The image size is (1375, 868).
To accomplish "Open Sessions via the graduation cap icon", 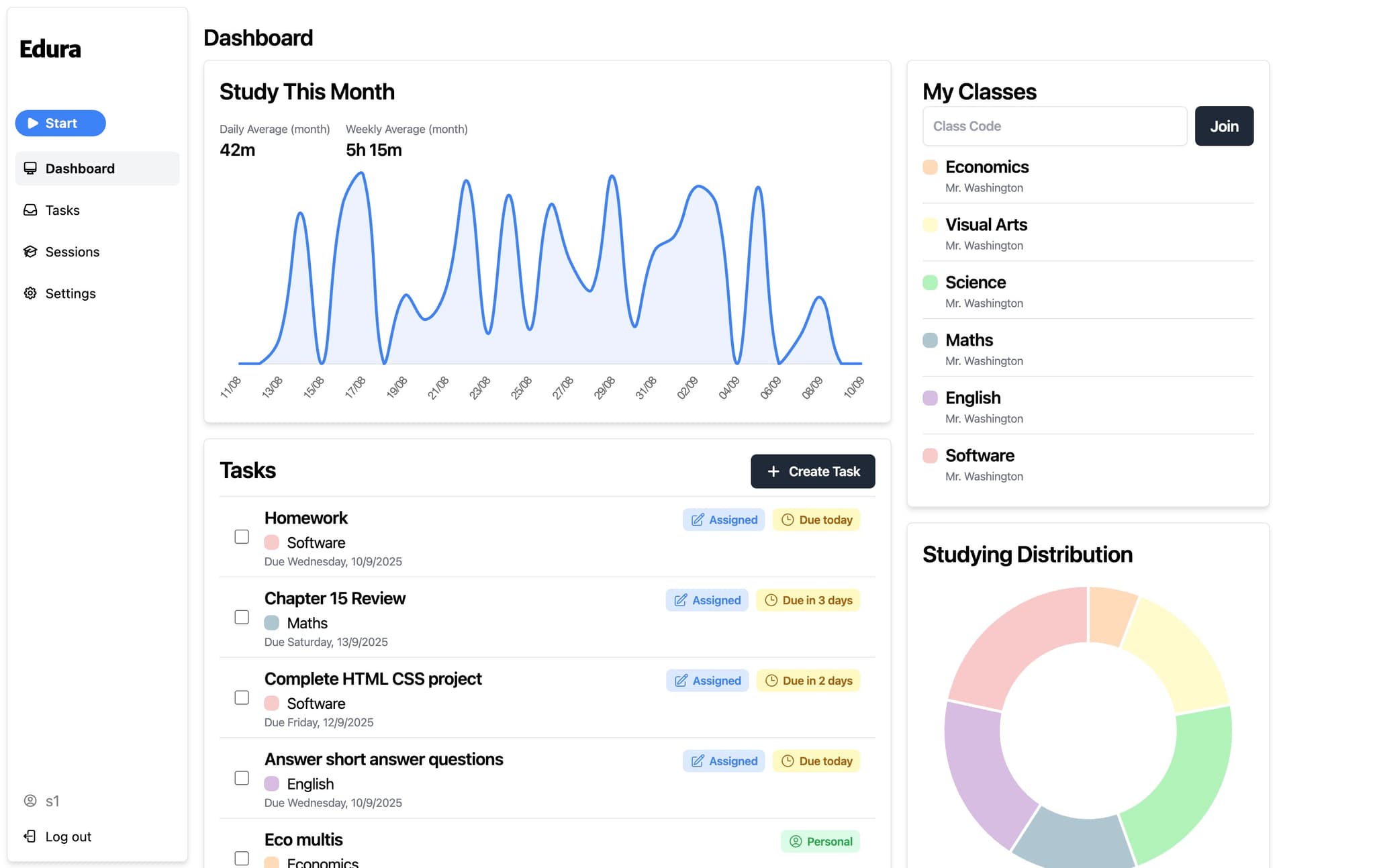I will (x=30, y=251).
